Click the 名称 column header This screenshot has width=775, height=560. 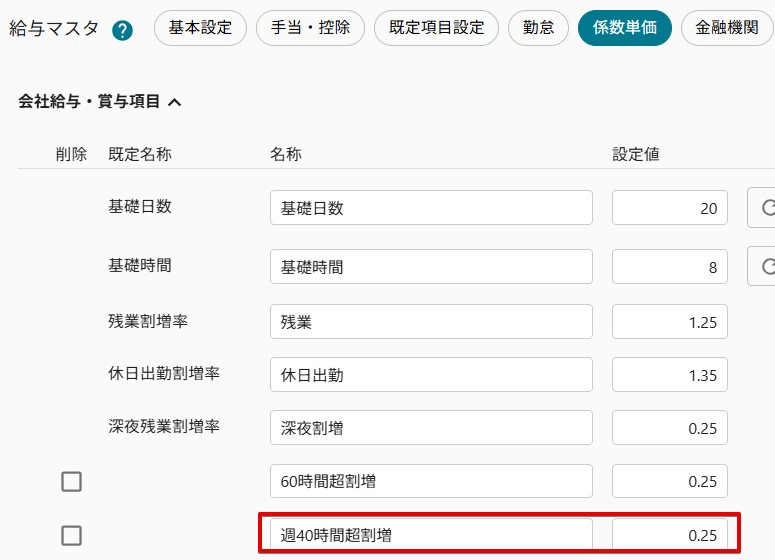[x=286, y=154]
